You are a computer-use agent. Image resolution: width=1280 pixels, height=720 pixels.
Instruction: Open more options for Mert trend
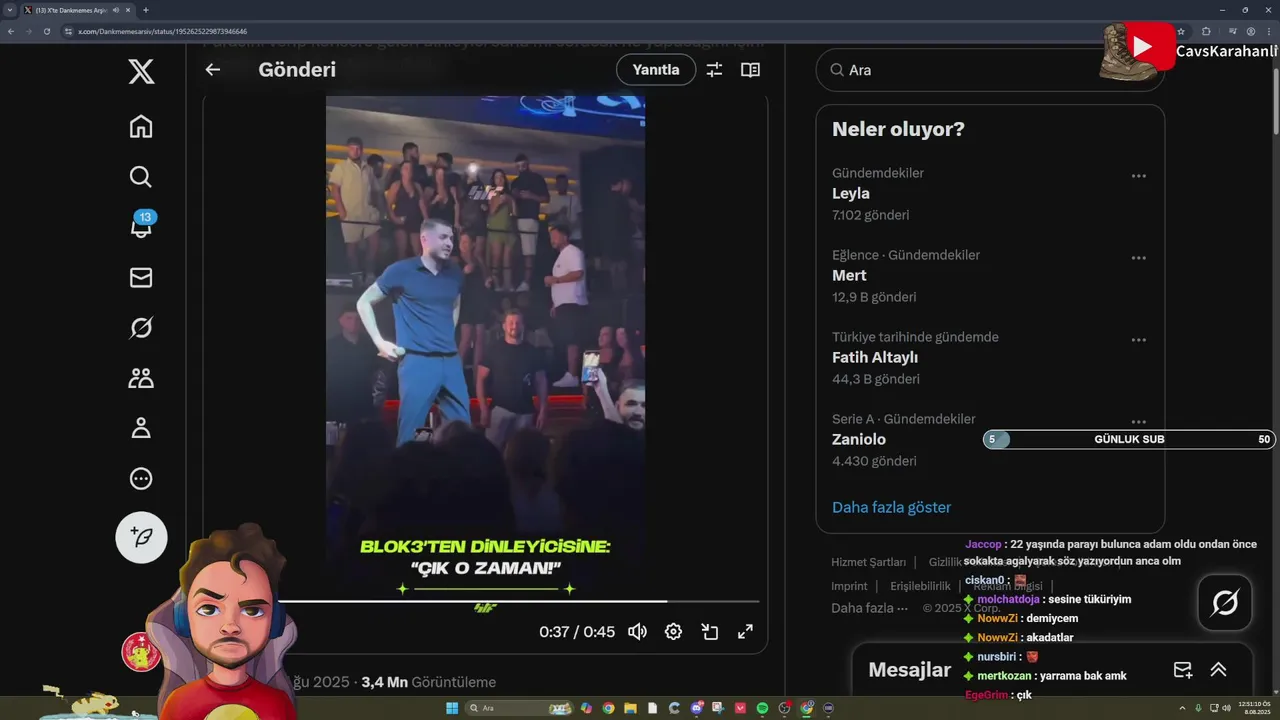coord(1139,258)
